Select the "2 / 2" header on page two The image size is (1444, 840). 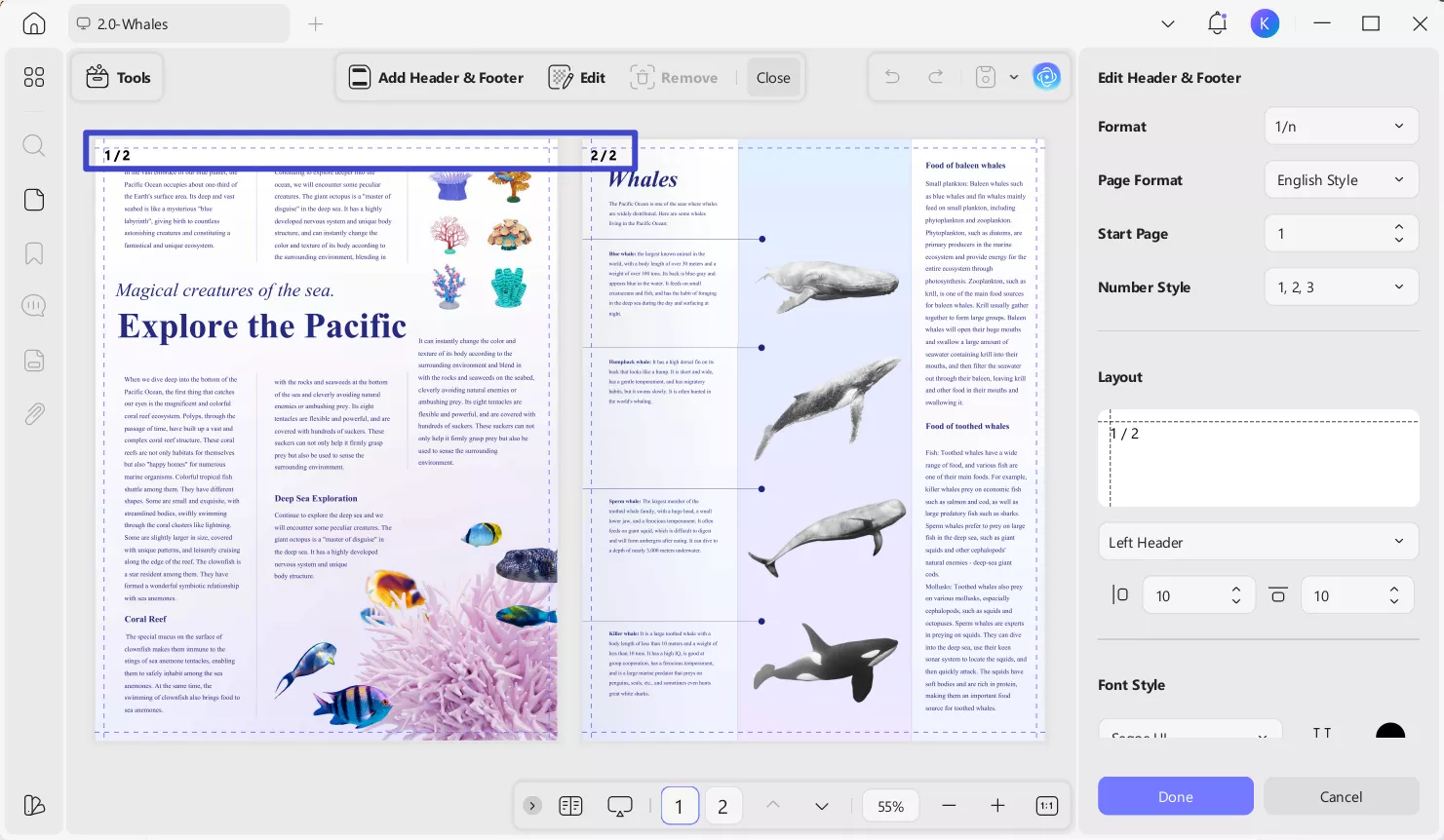pyautogui.click(x=604, y=155)
